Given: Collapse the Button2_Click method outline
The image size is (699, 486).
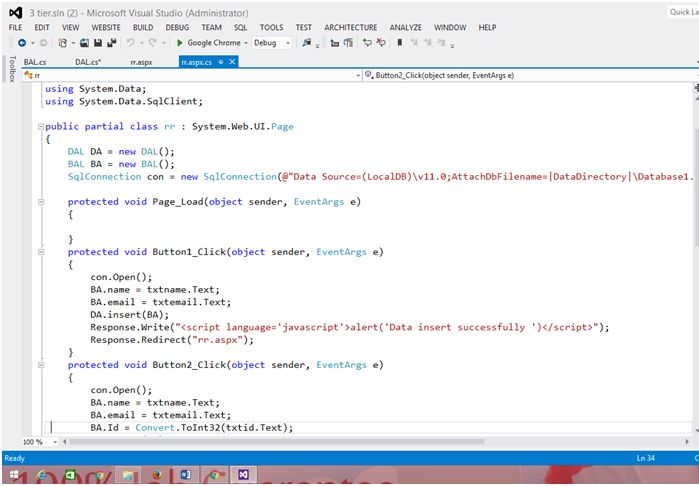Looking at the screenshot, I should [x=41, y=365].
